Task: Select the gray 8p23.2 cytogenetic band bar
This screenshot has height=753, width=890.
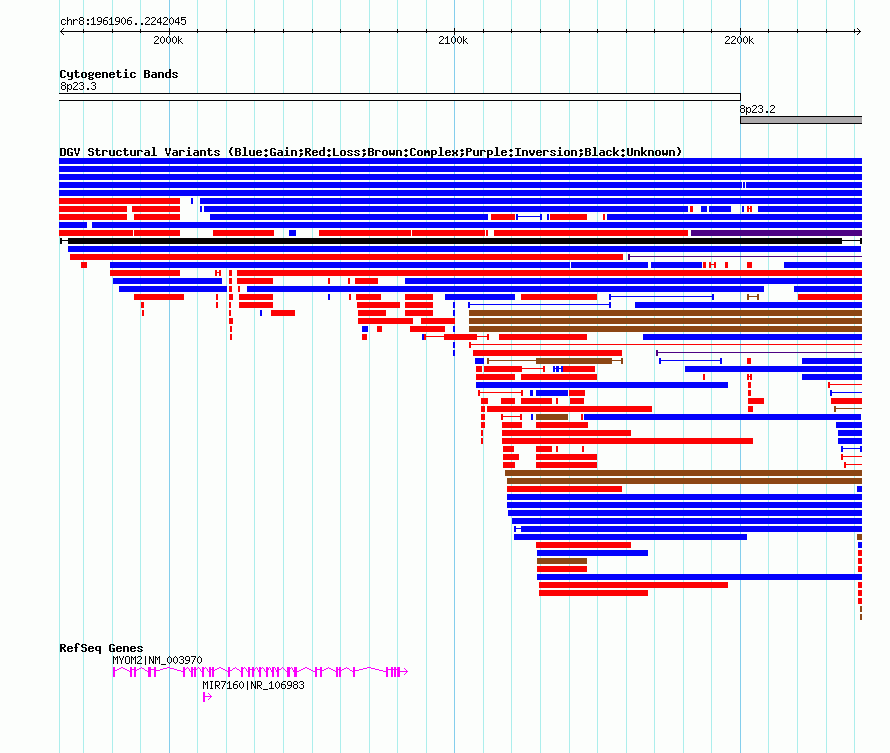Action: click(x=801, y=120)
